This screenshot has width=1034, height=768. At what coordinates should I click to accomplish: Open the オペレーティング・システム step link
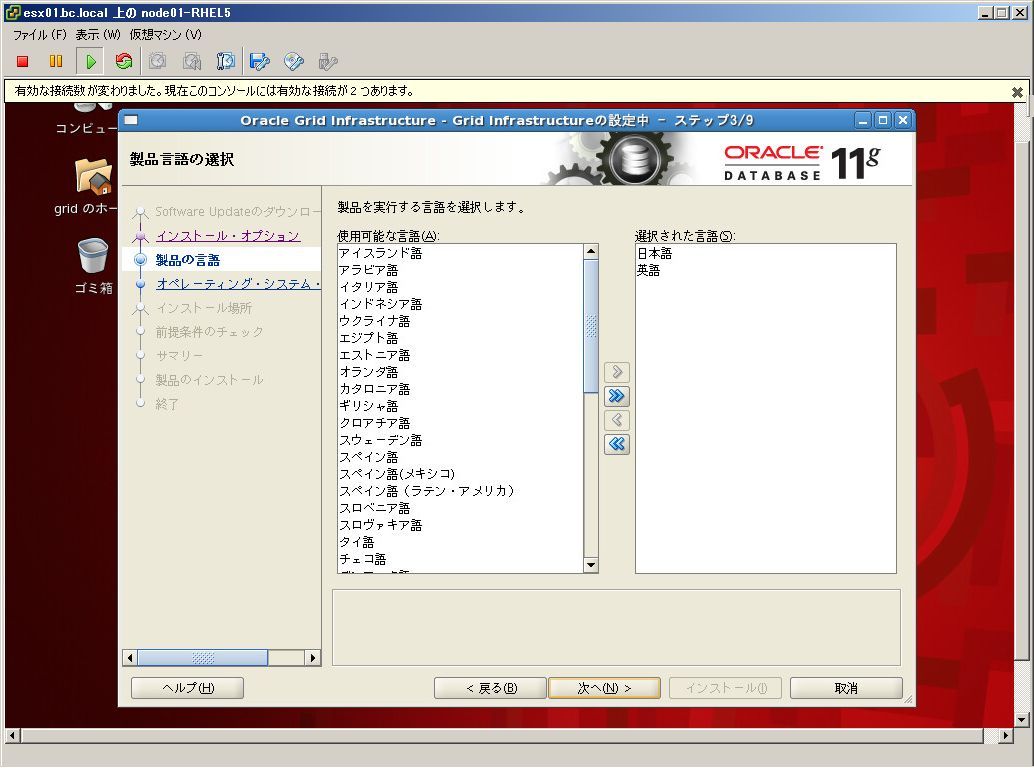click(x=238, y=284)
